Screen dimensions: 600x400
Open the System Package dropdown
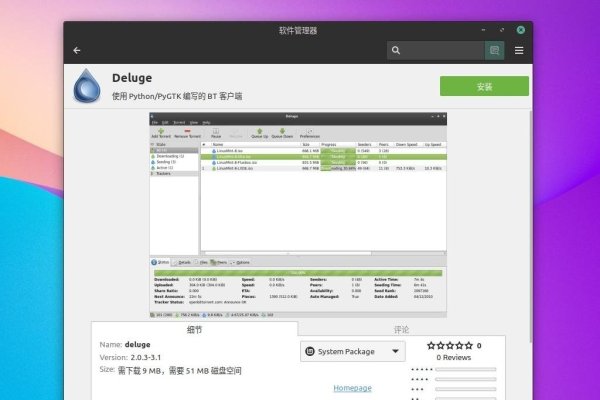(x=352, y=351)
